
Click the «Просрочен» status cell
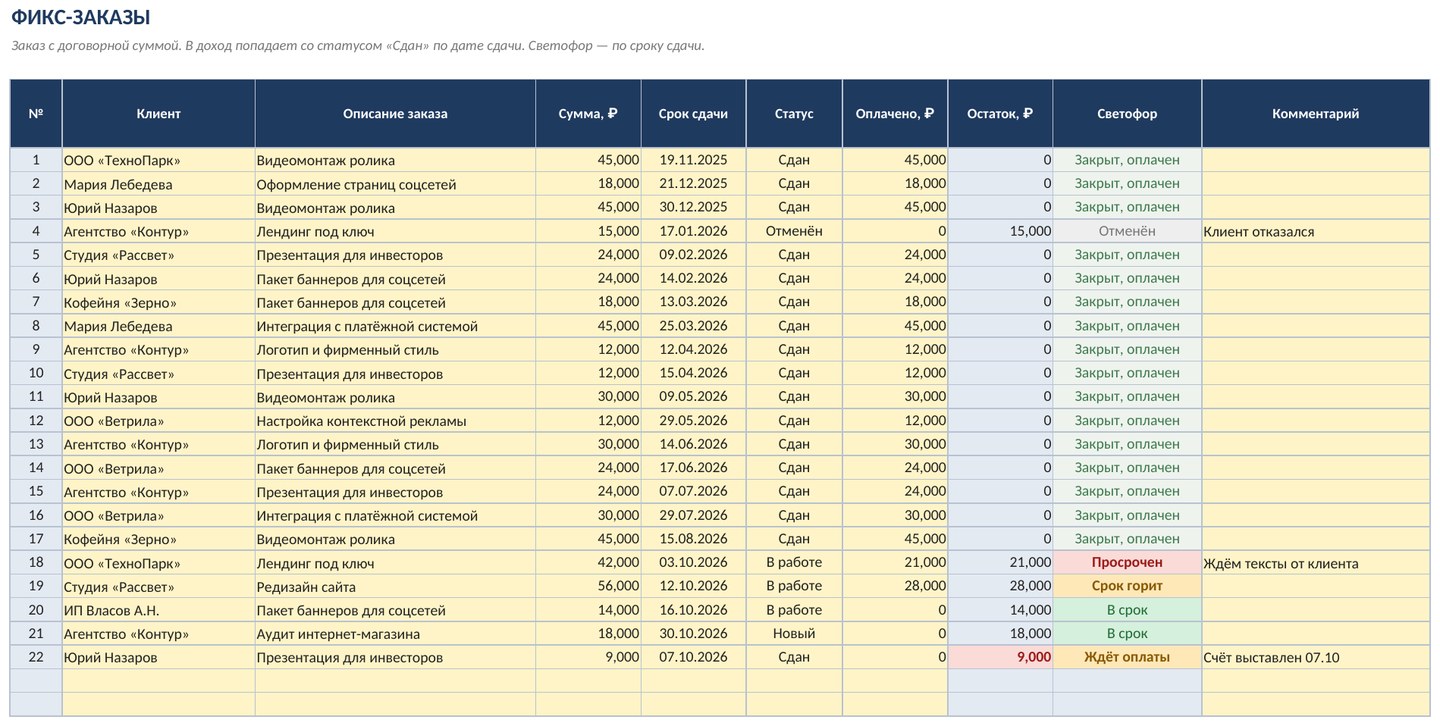pyautogui.click(x=1127, y=563)
